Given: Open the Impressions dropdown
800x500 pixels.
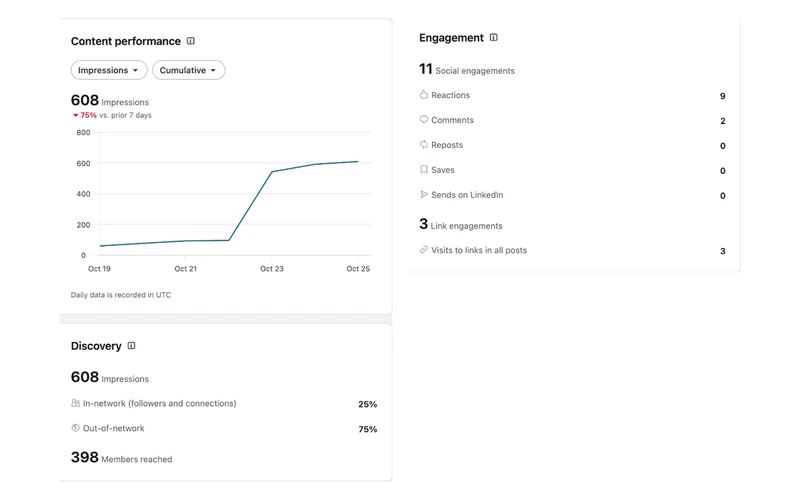Looking at the screenshot, I should 109,70.
